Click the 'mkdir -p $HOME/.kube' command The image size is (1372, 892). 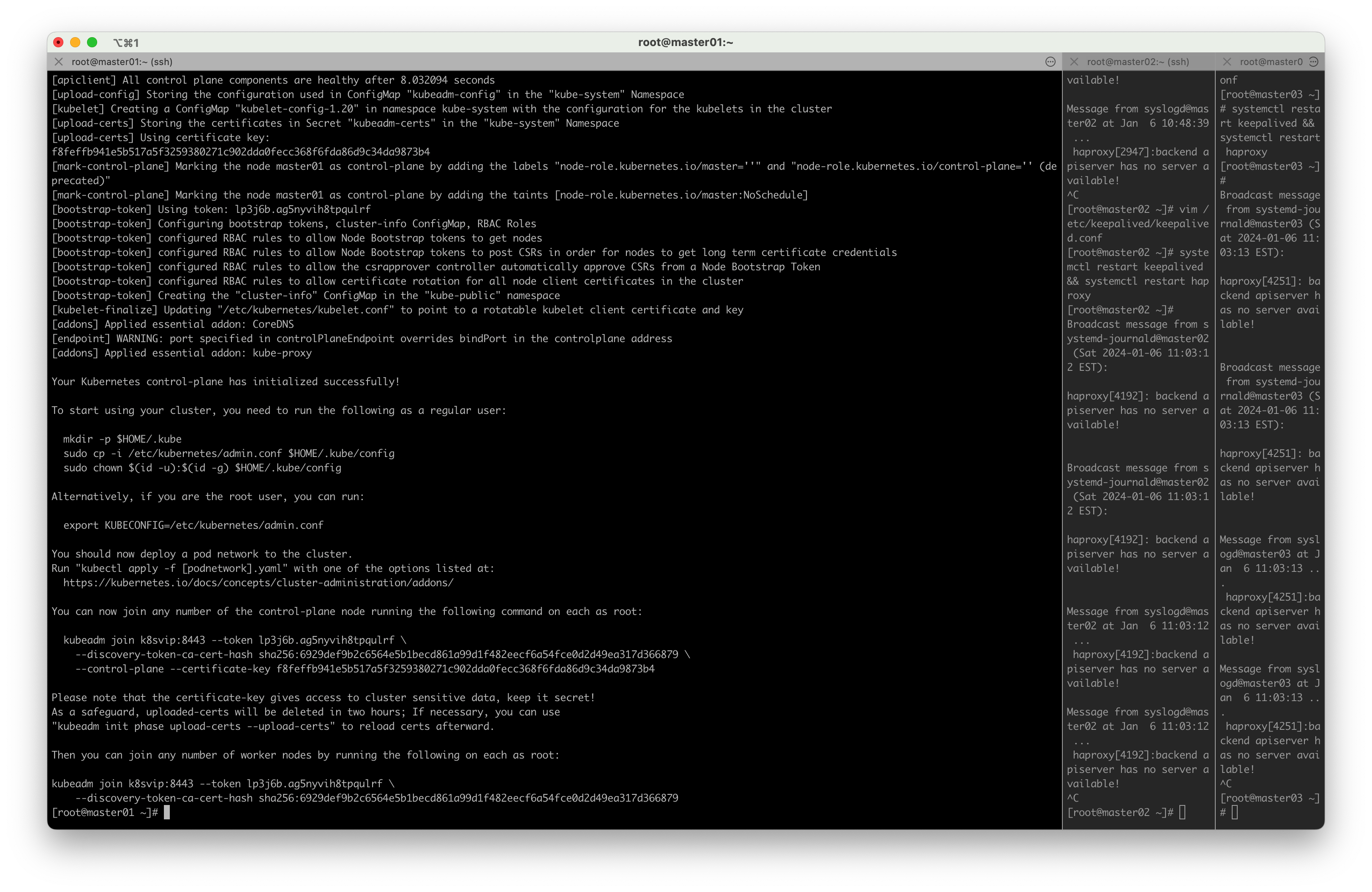[122, 439]
